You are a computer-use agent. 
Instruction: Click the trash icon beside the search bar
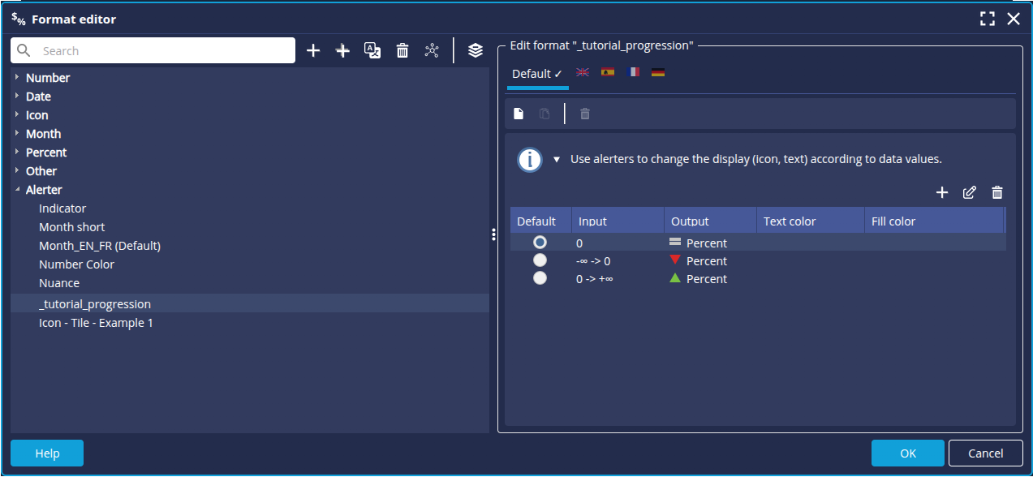tap(402, 50)
